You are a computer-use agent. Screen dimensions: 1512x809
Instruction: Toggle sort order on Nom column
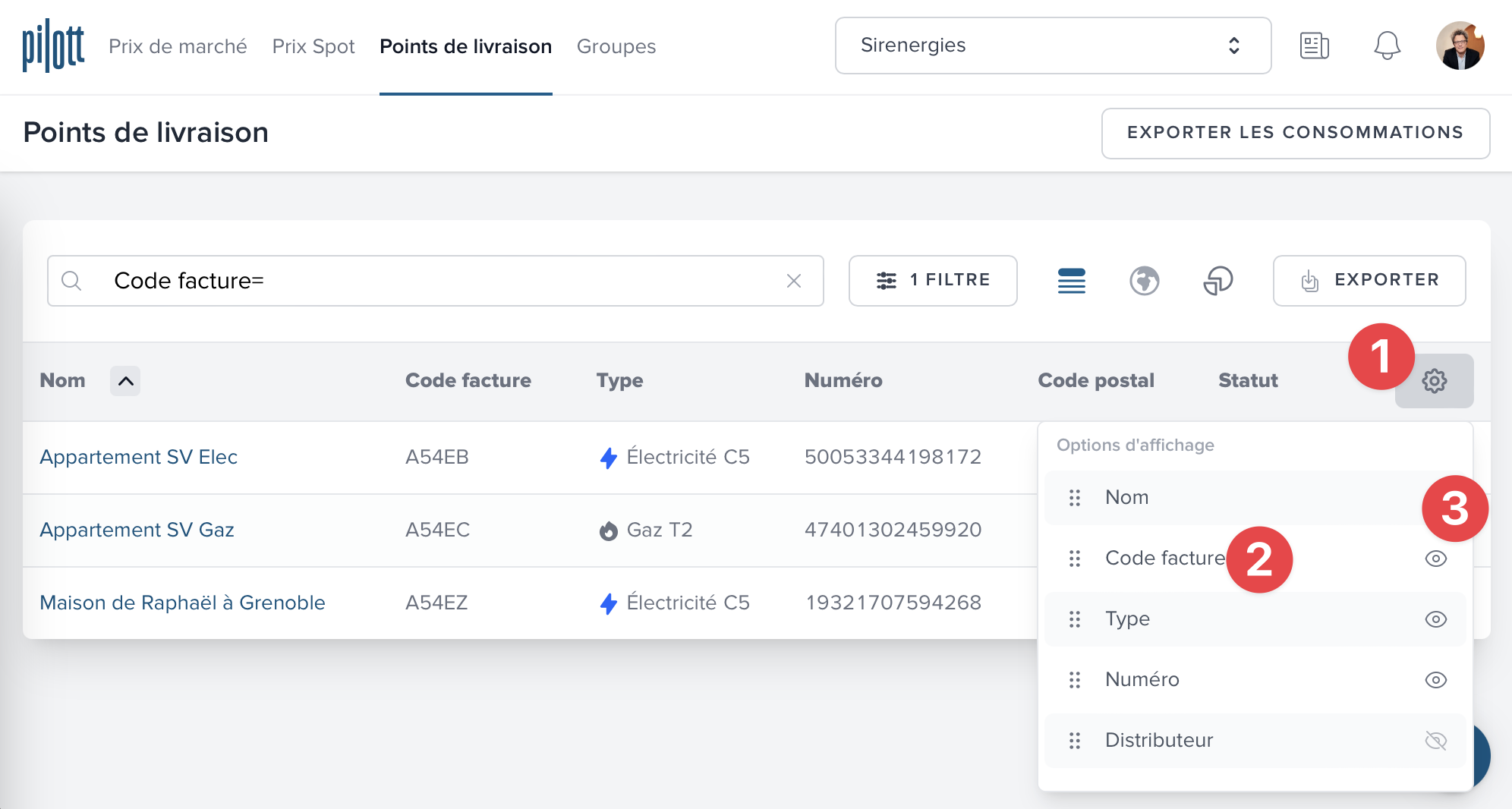point(125,381)
